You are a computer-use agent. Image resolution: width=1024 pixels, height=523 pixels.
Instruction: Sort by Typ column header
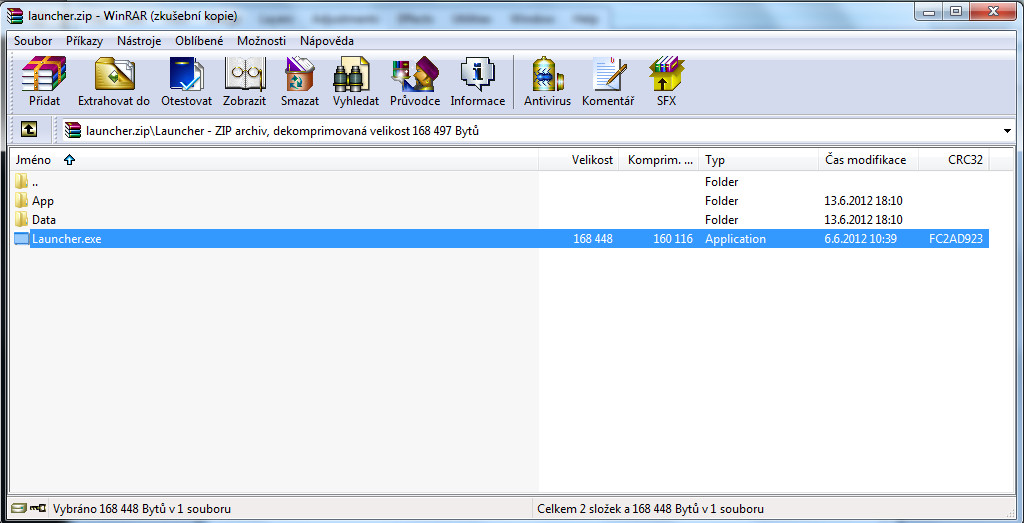pyautogui.click(x=758, y=160)
